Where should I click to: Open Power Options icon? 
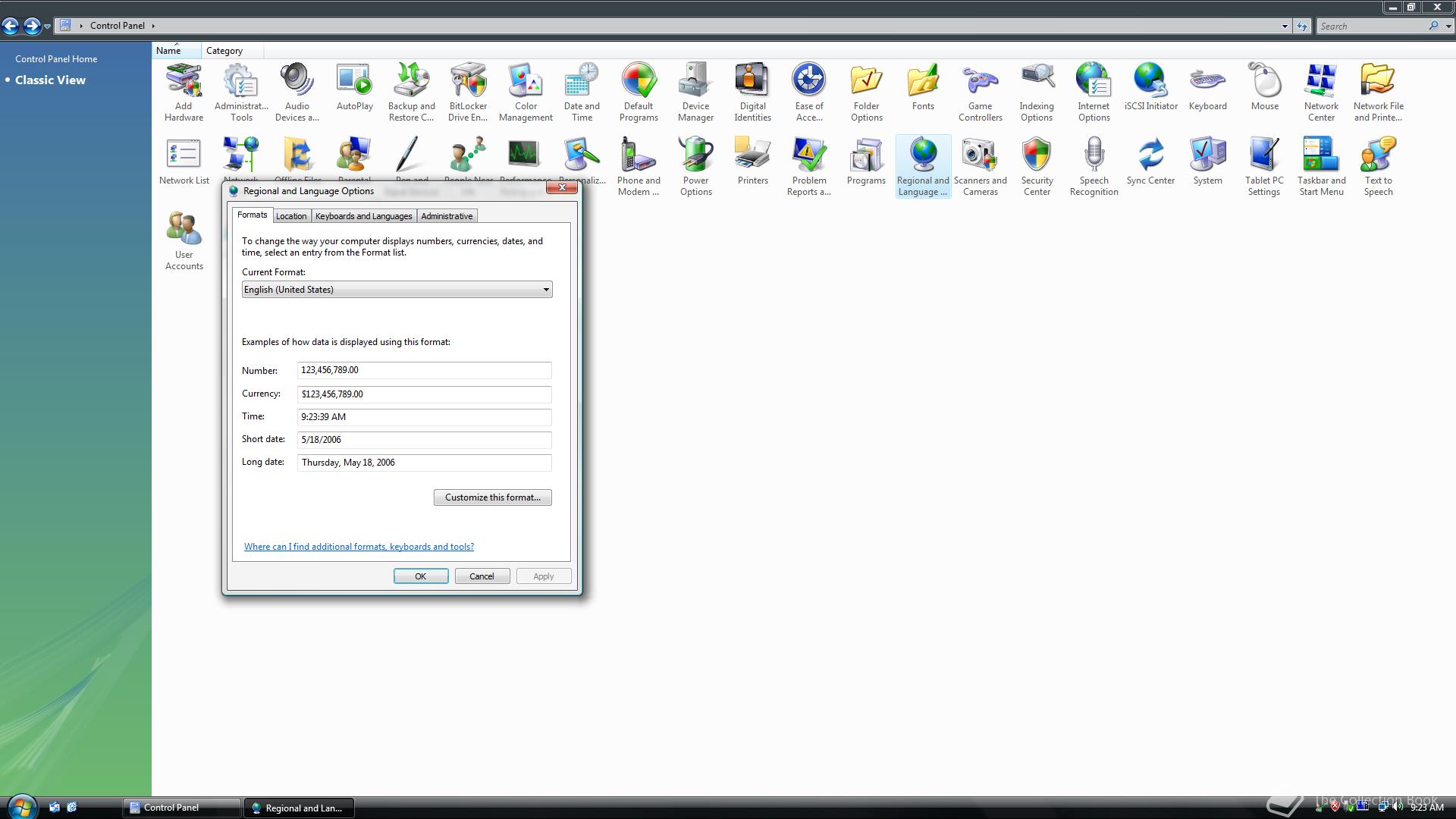(695, 166)
